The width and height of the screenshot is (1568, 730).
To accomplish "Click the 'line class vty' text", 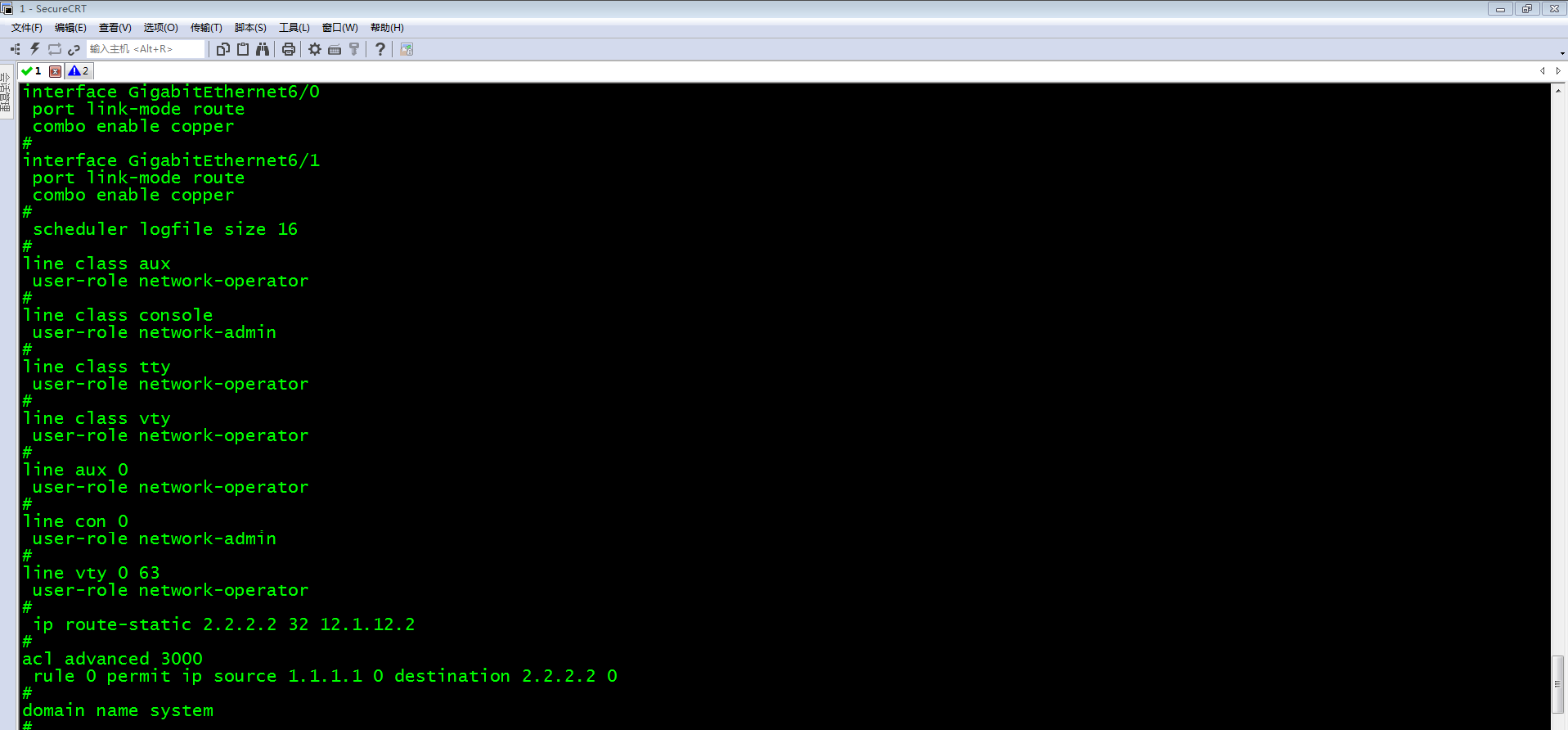I will tap(97, 418).
